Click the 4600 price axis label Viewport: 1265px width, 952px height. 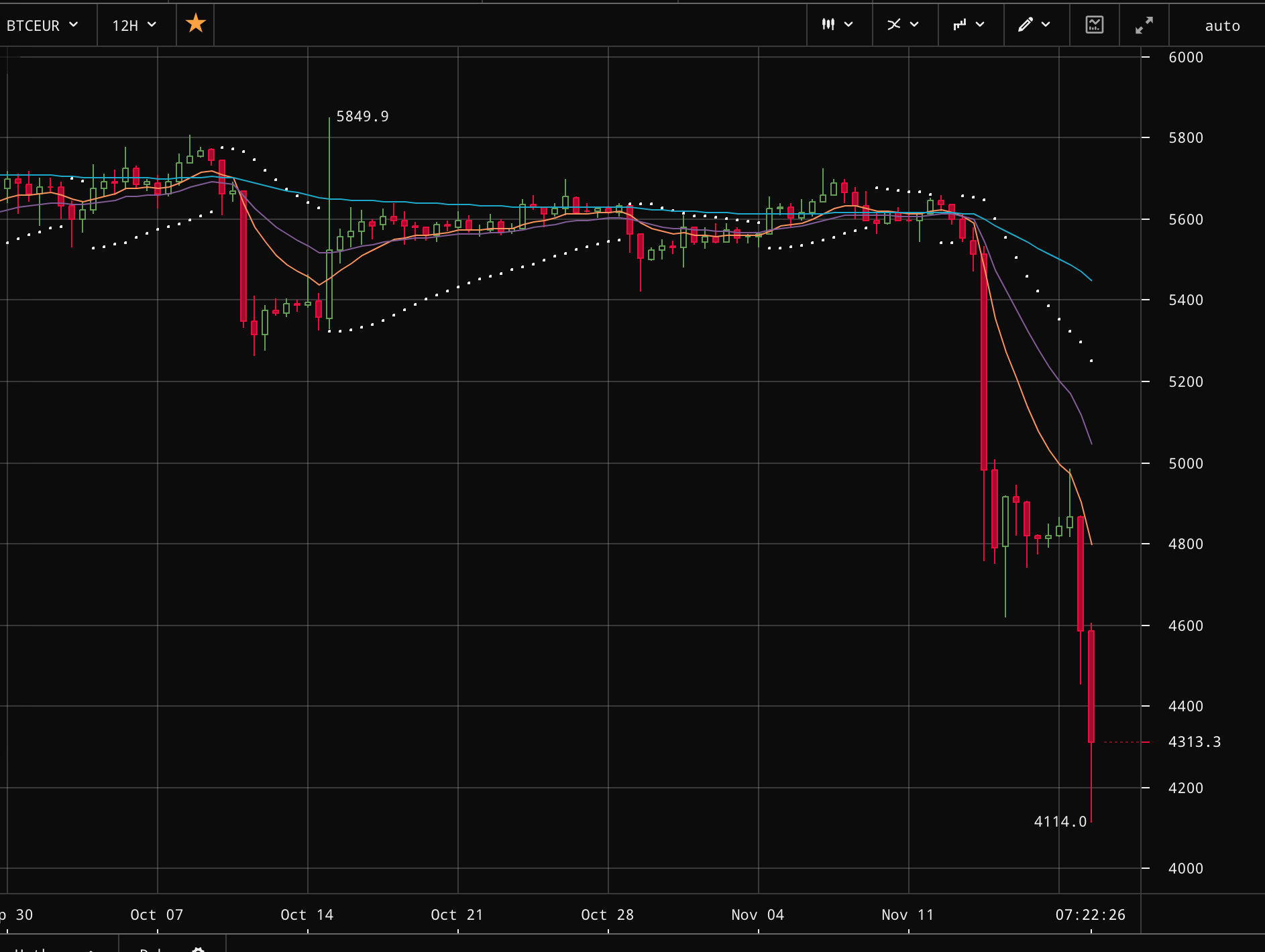tap(1186, 626)
